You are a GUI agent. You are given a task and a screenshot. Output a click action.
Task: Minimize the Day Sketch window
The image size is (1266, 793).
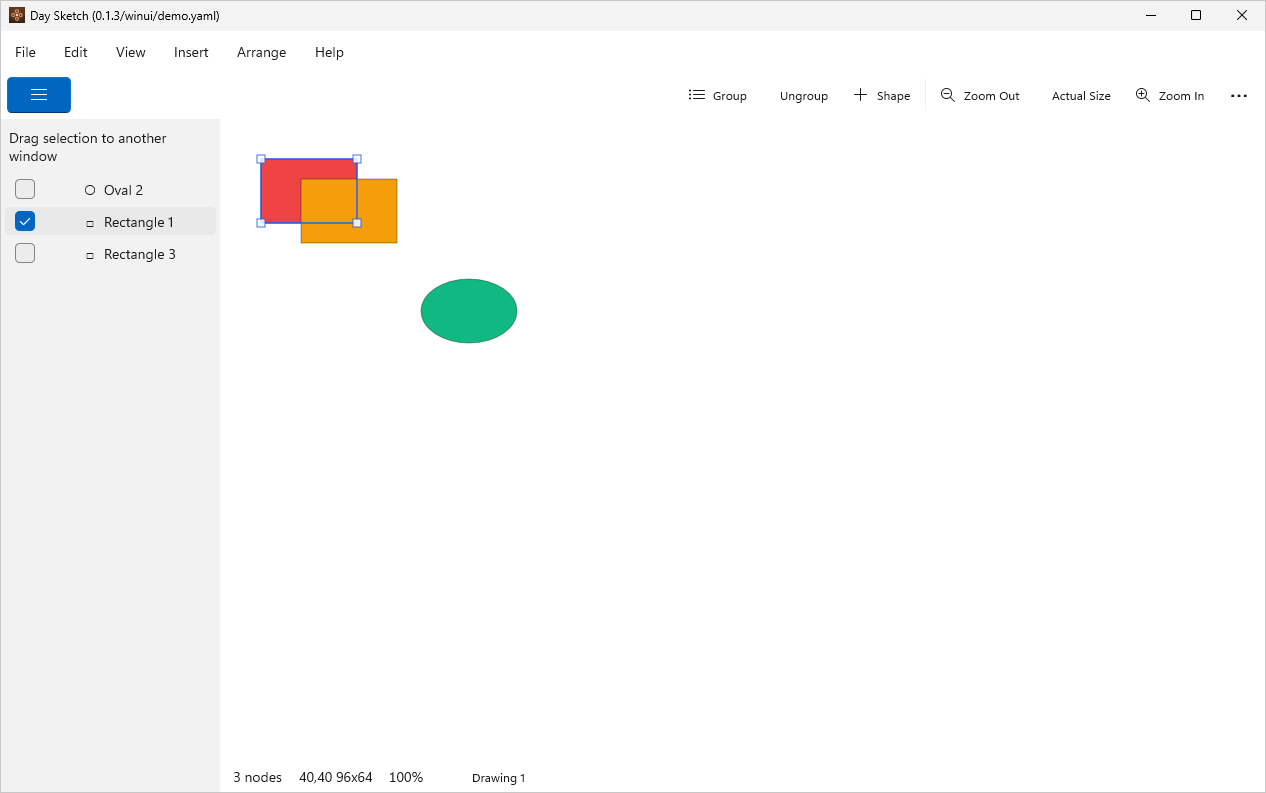coord(1151,15)
